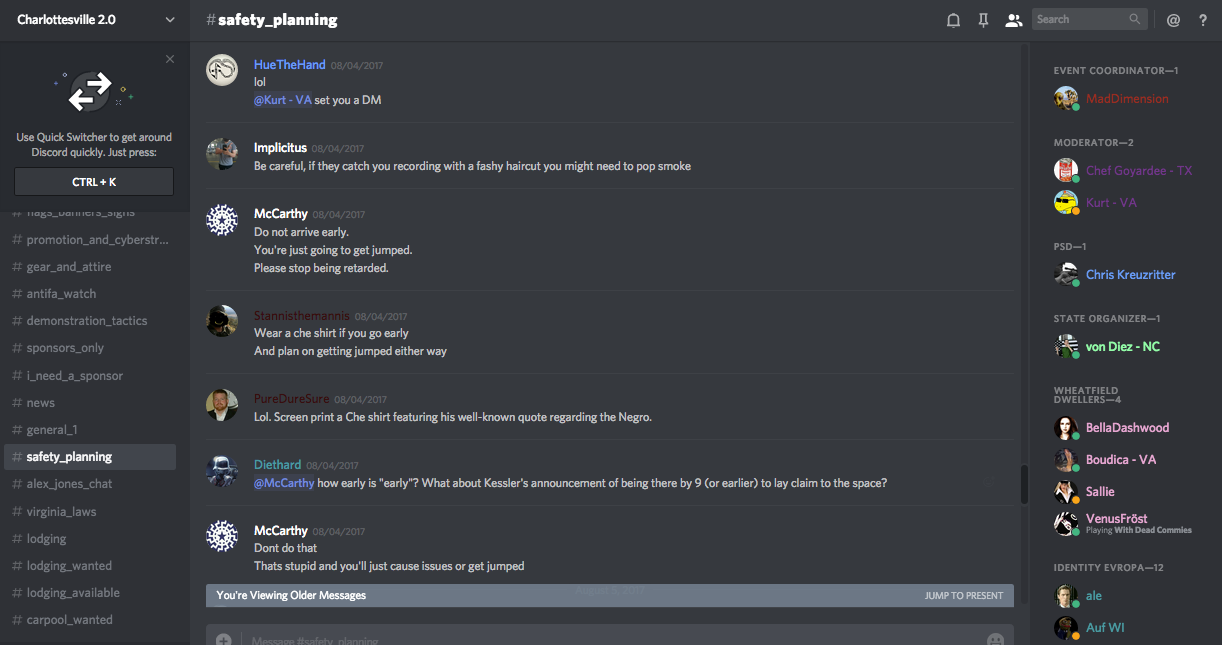
Task: Expand the Charlottesville 2.0 server menu
Action: point(169,20)
